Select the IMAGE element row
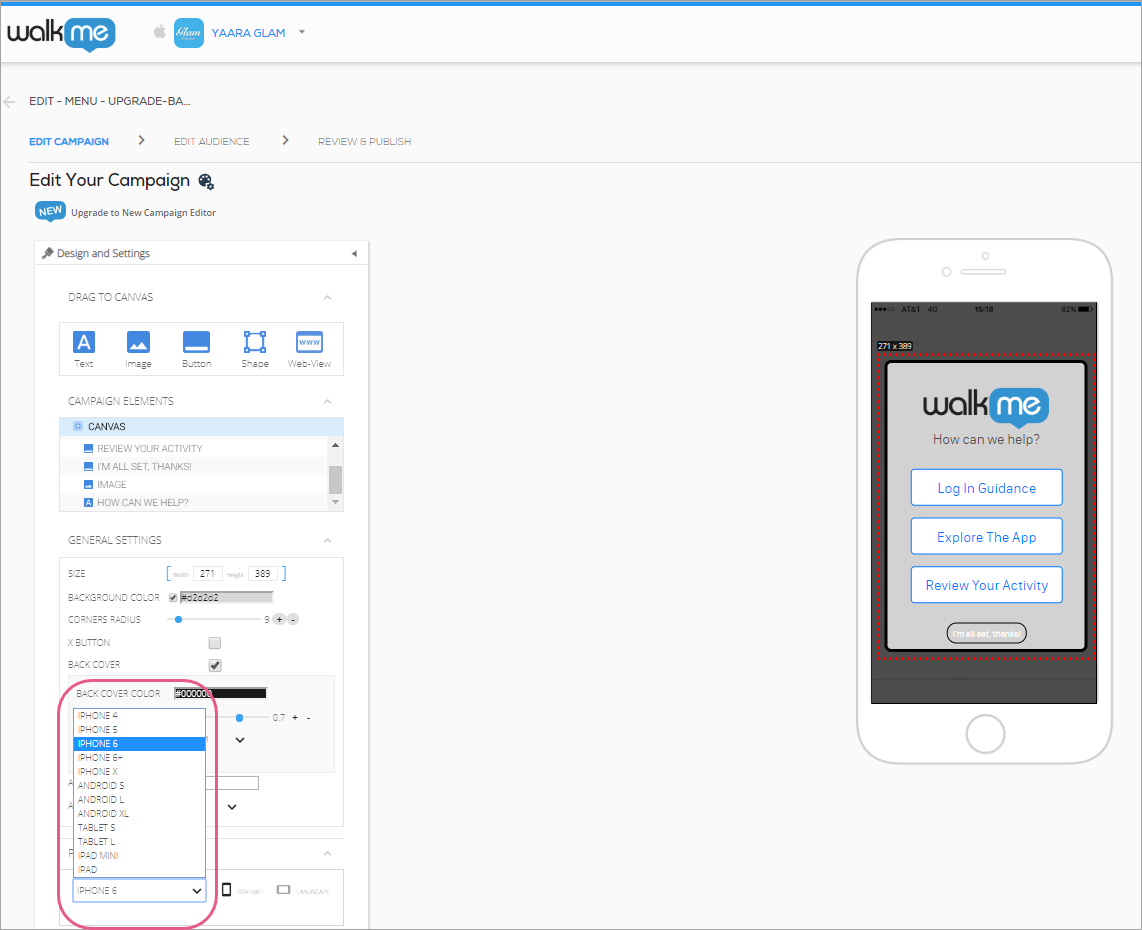The width and height of the screenshot is (1142, 930). 194,484
